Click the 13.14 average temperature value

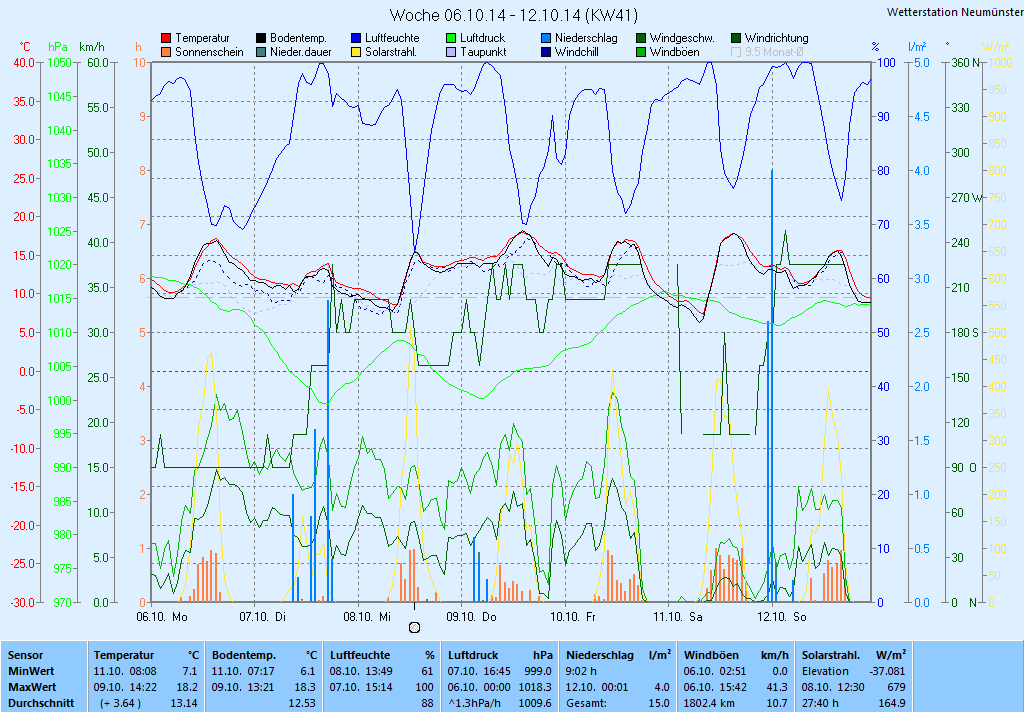pyautogui.click(x=184, y=704)
